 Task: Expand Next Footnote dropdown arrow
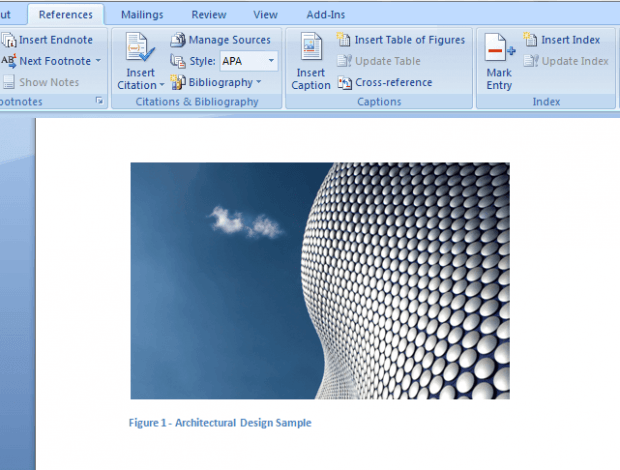pyautogui.click(x=98, y=61)
